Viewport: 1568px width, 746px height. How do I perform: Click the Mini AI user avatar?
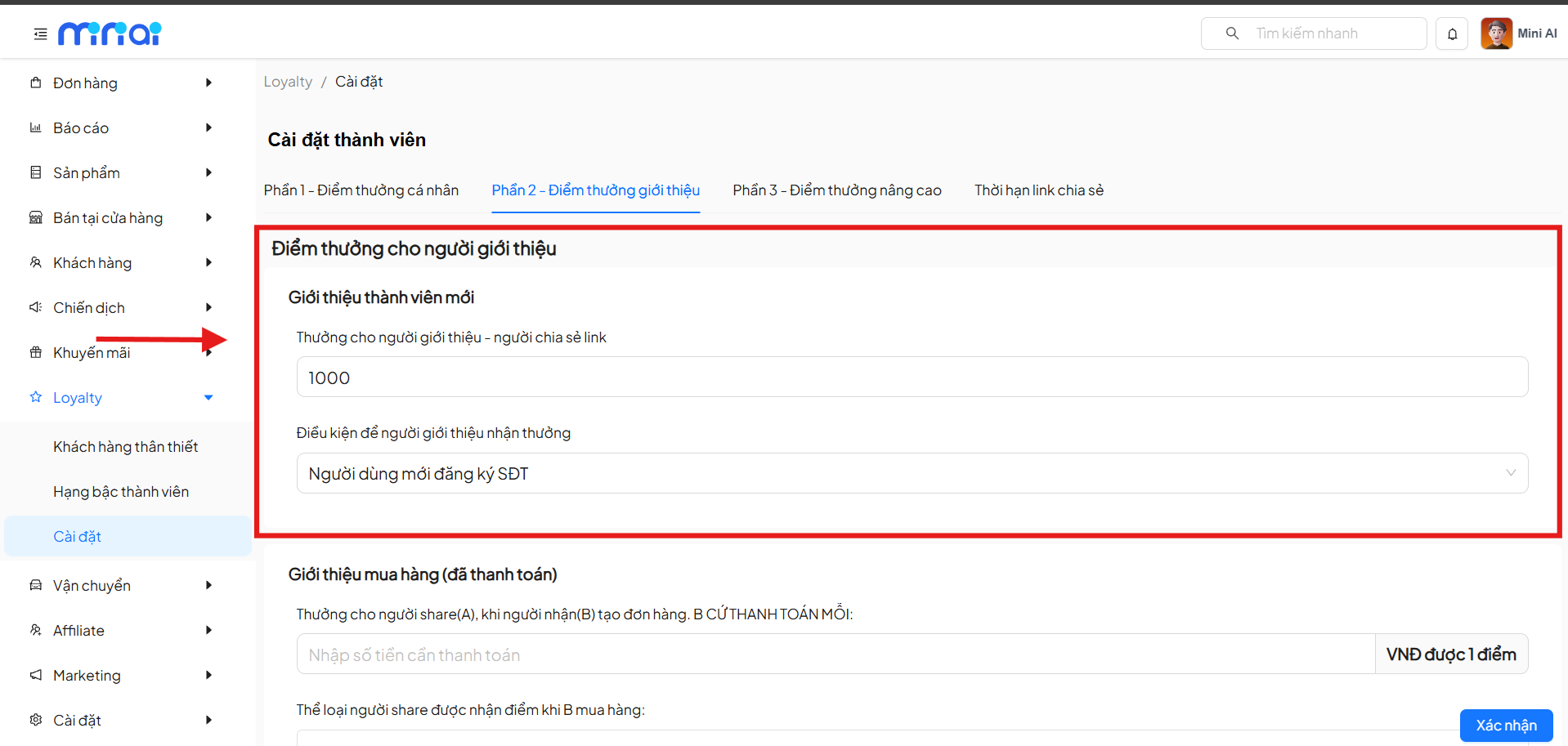(1496, 34)
